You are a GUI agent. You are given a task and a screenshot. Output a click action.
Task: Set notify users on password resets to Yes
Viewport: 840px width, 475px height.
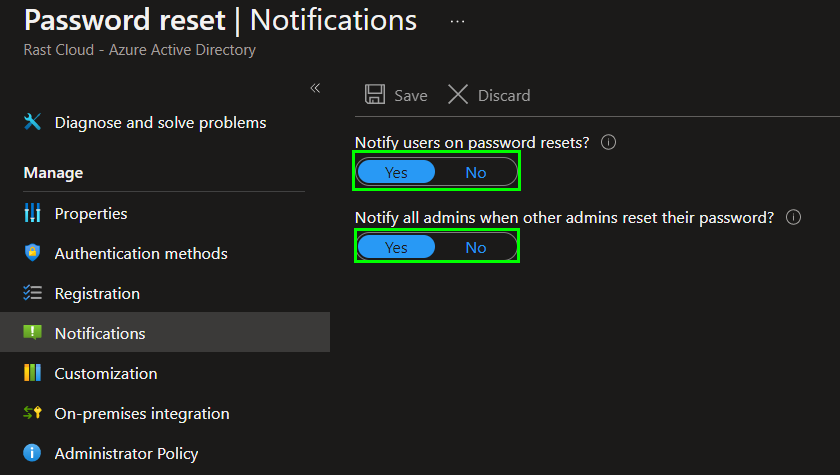coord(396,172)
